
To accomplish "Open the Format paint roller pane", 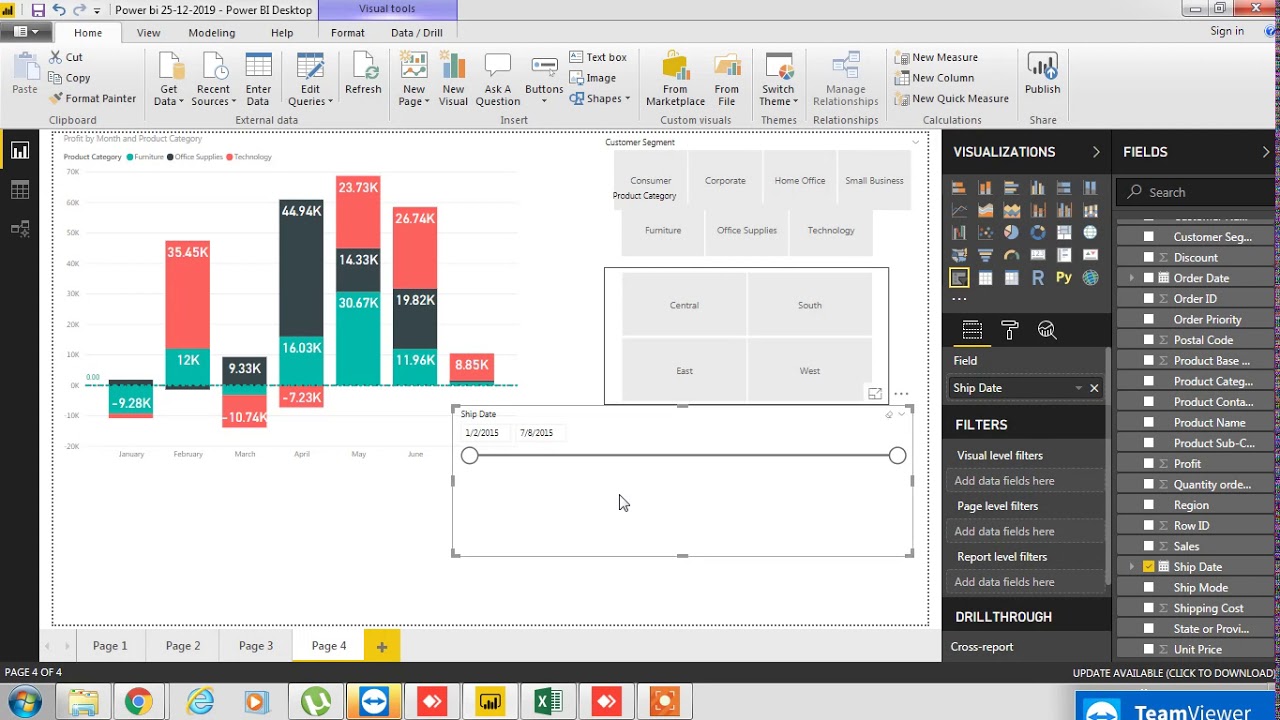I will point(1009,330).
